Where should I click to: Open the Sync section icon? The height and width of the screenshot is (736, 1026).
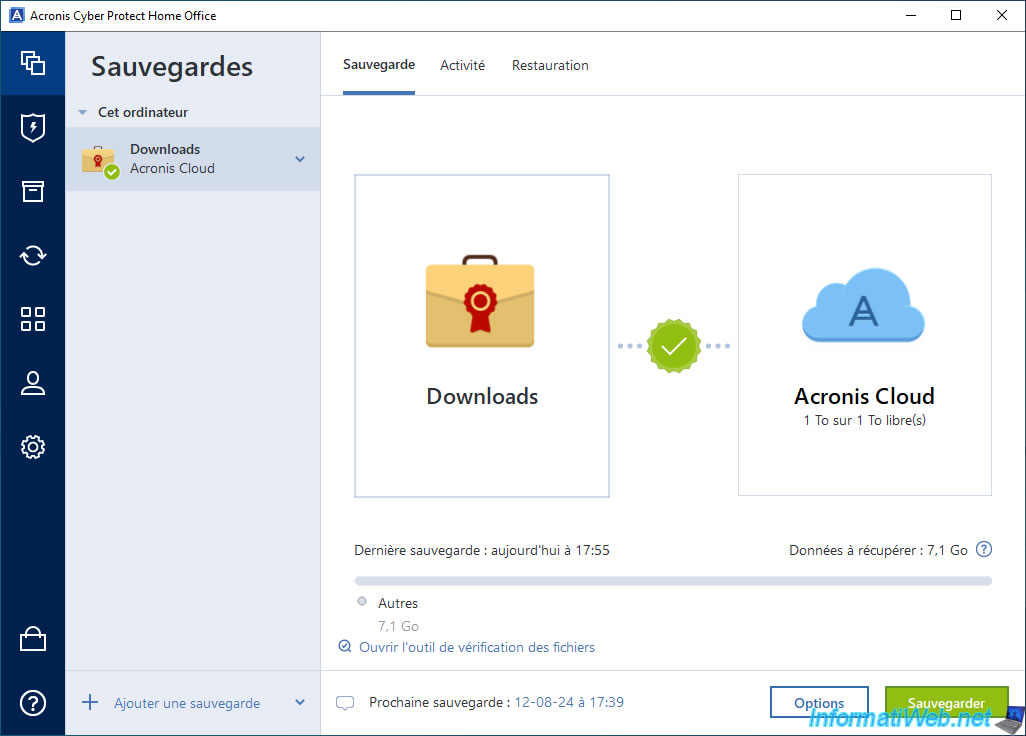[x=33, y=255]
